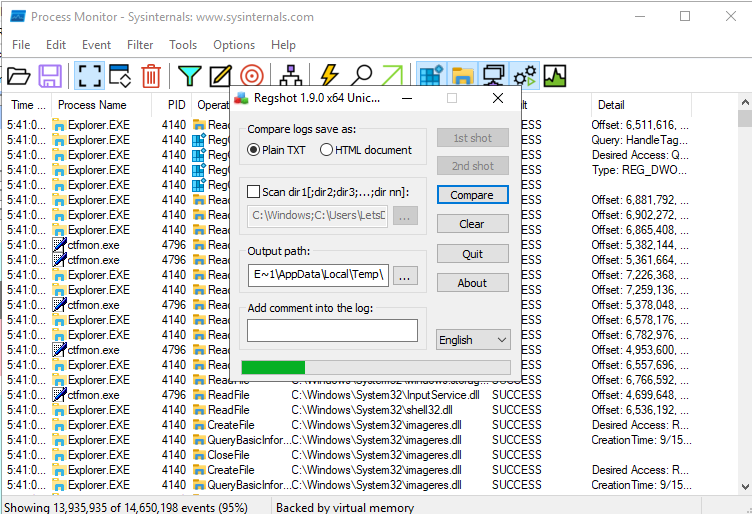Click the Save toolbar icon
752x514 pixels.
click(x=50, y=76)
